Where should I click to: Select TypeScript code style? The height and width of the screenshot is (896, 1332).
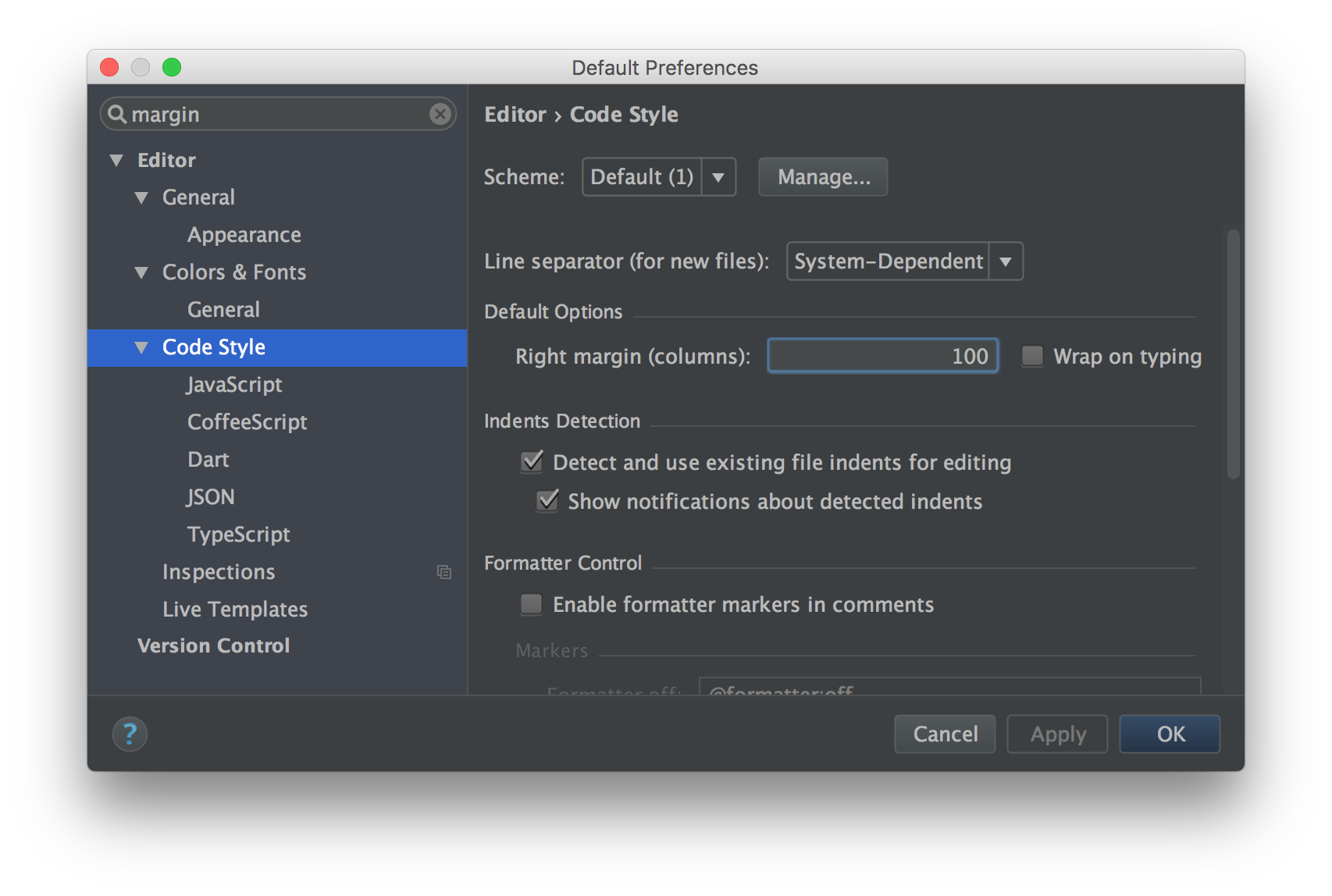[x=239, y=535]
